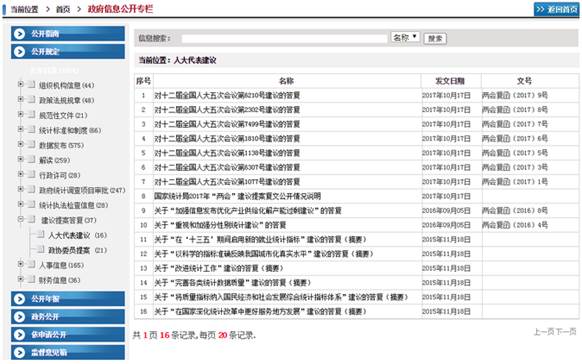The height and width of the screenshot is (364, 582).
Task: Open 对十二届全国人大五次会议第6210号建议的答复
Action: tap(227, 95)
